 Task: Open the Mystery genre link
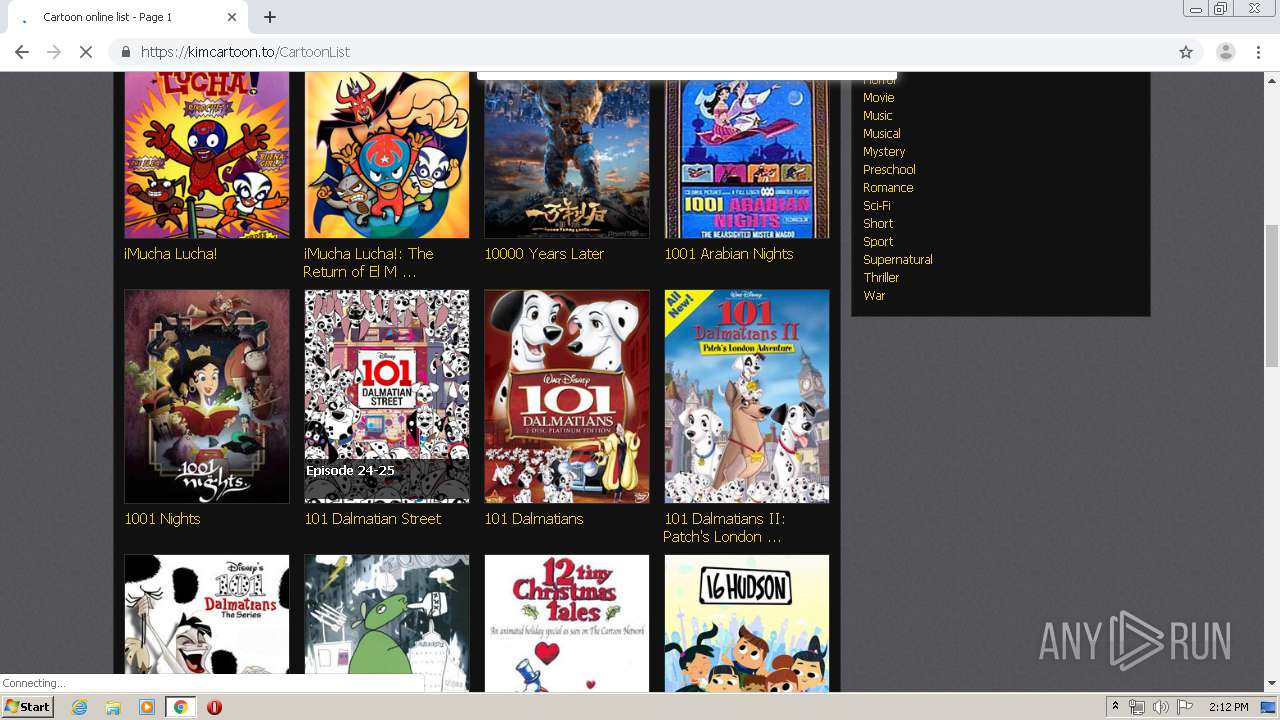coord(884,151)
